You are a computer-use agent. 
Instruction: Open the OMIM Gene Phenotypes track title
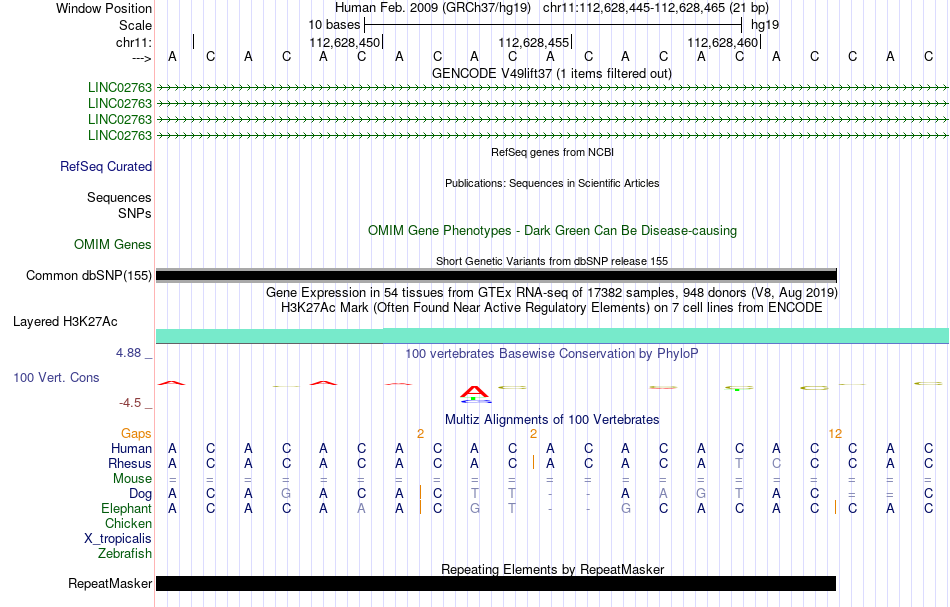pos(552,230)
